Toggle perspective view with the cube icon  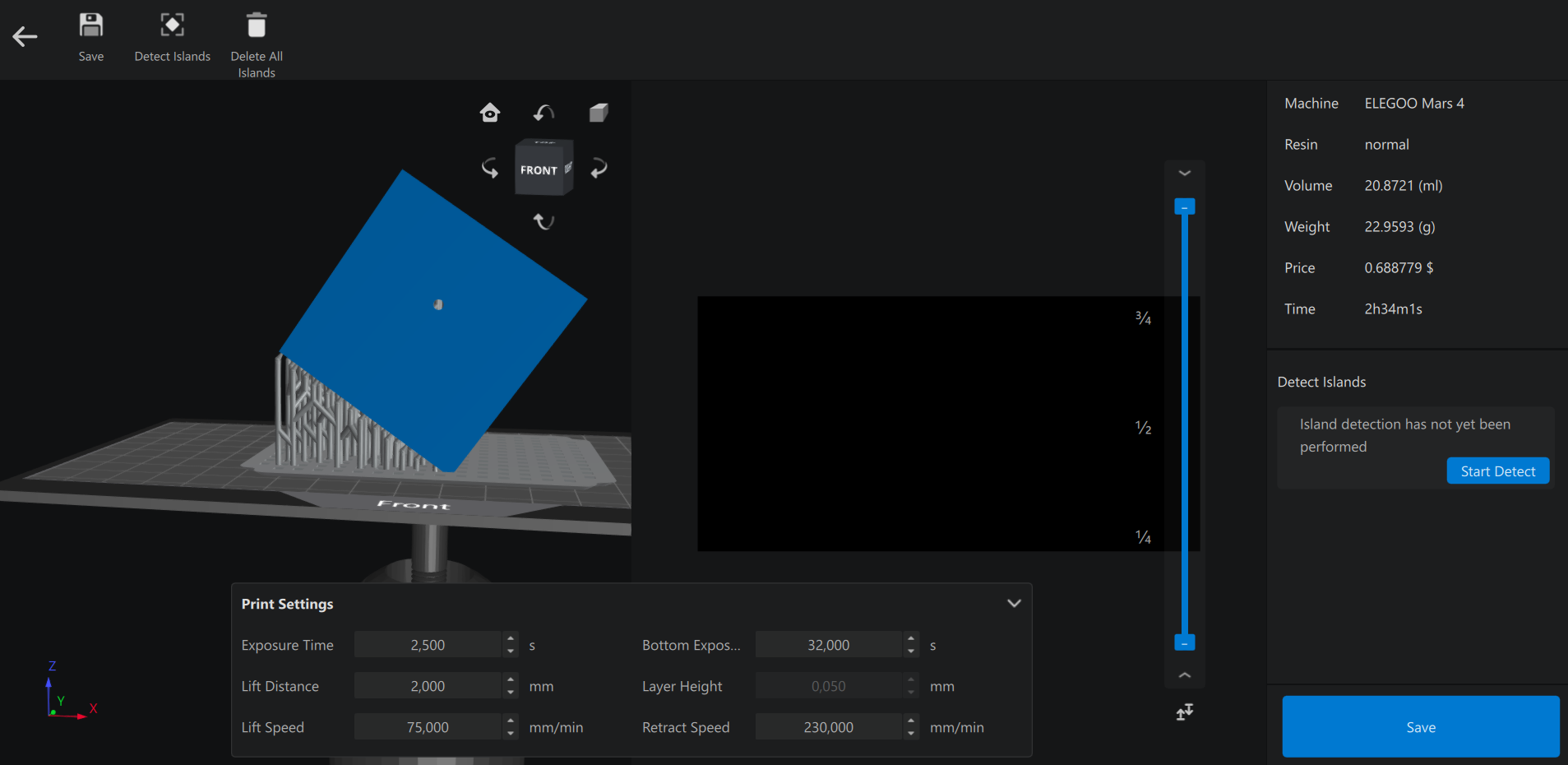pos(599,113)
